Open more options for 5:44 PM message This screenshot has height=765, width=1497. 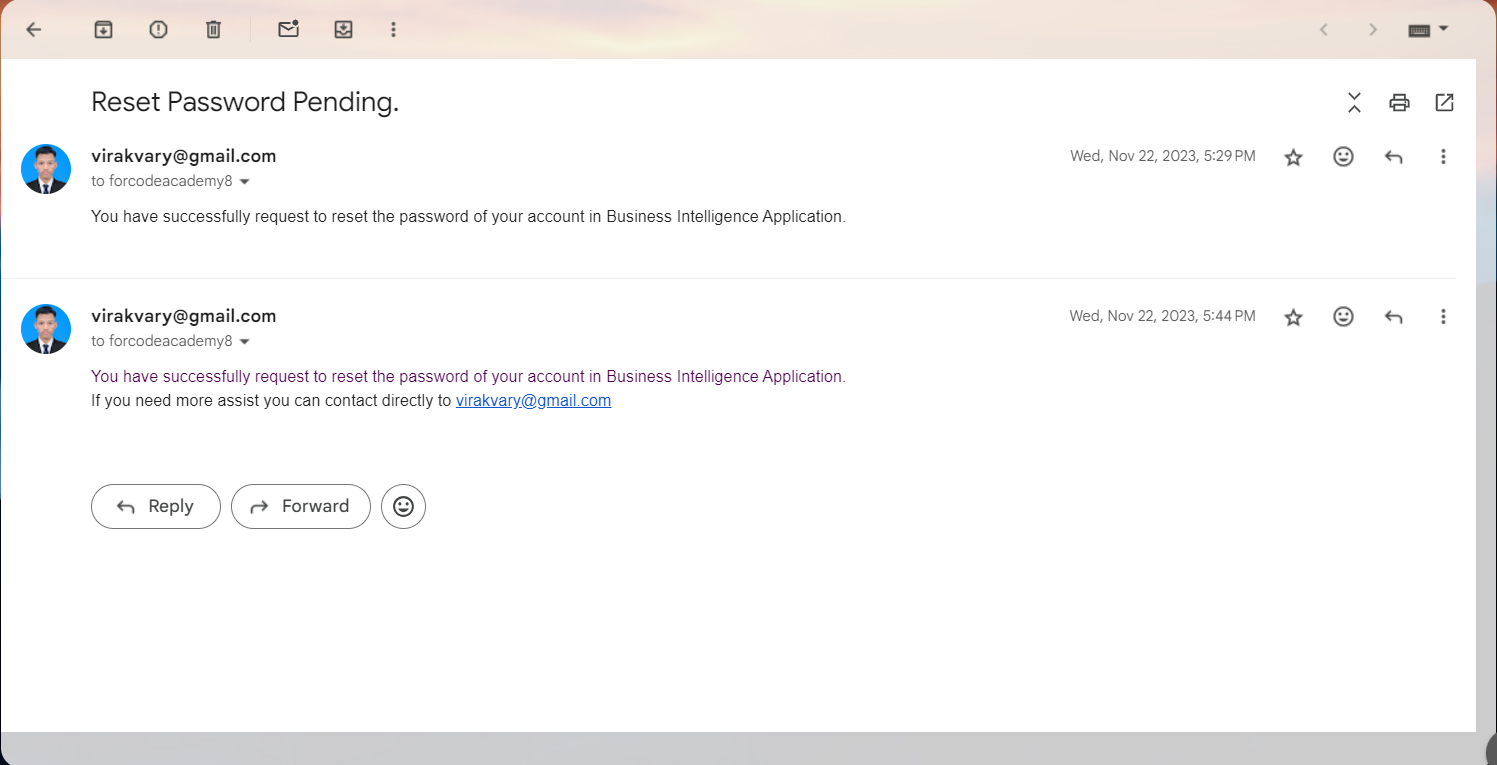point(1443,316)
